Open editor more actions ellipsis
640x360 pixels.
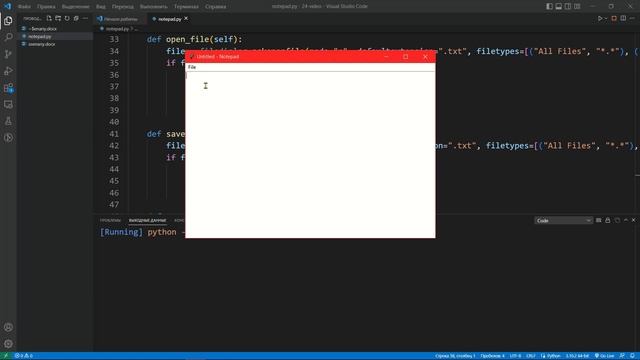(632, 18)
